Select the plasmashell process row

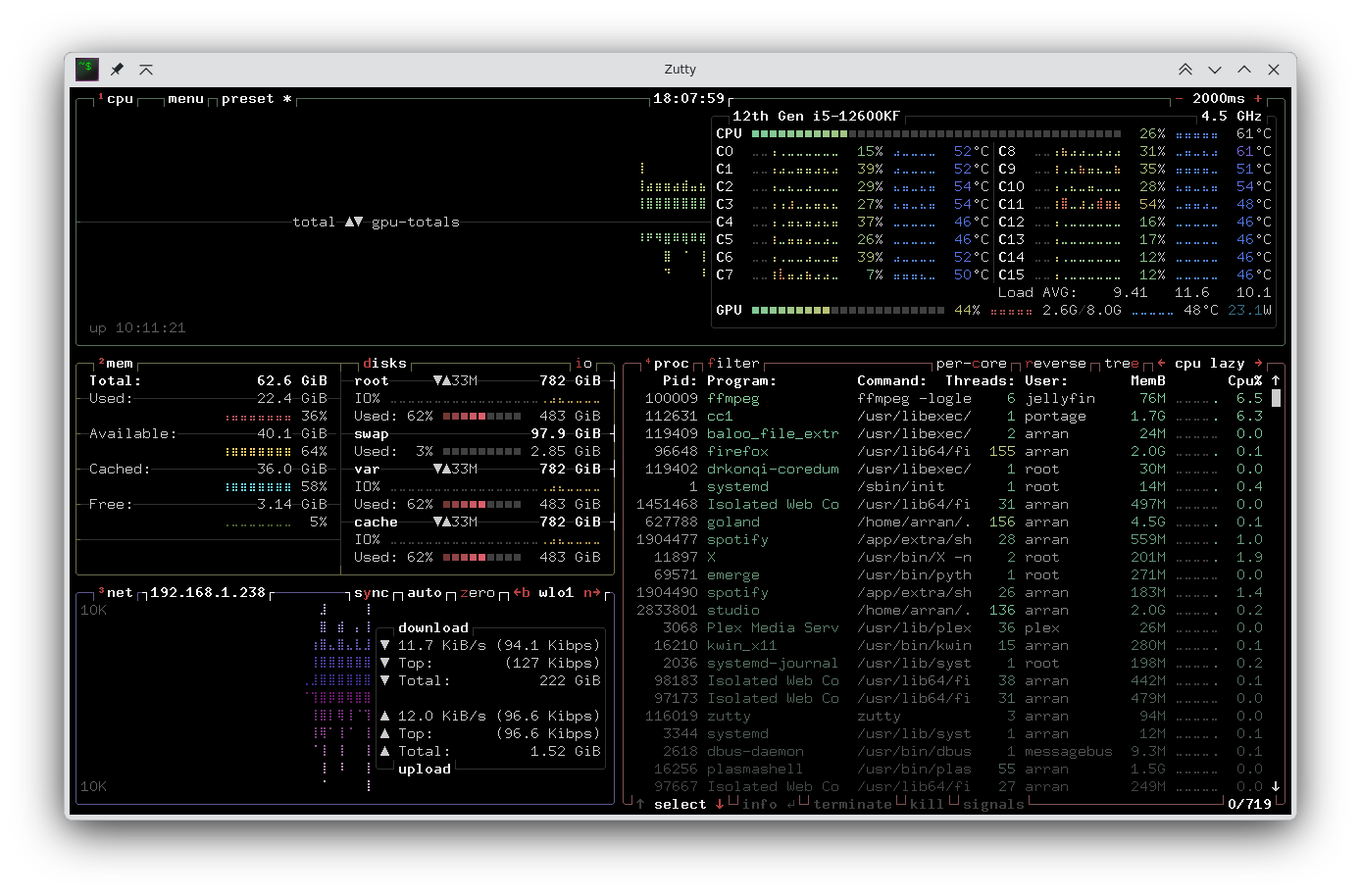click(949, 769)
